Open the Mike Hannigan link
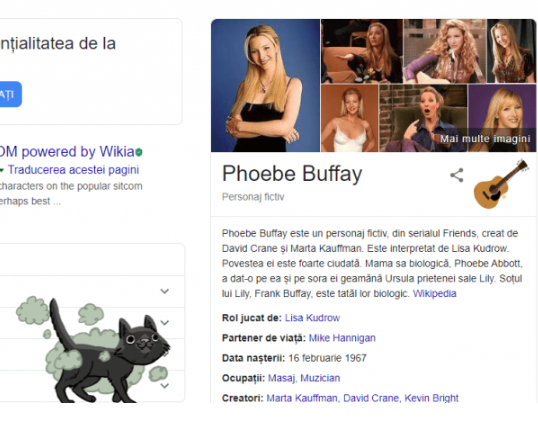Viewport: 538px width, 421px height. click(x=342, y=338)
